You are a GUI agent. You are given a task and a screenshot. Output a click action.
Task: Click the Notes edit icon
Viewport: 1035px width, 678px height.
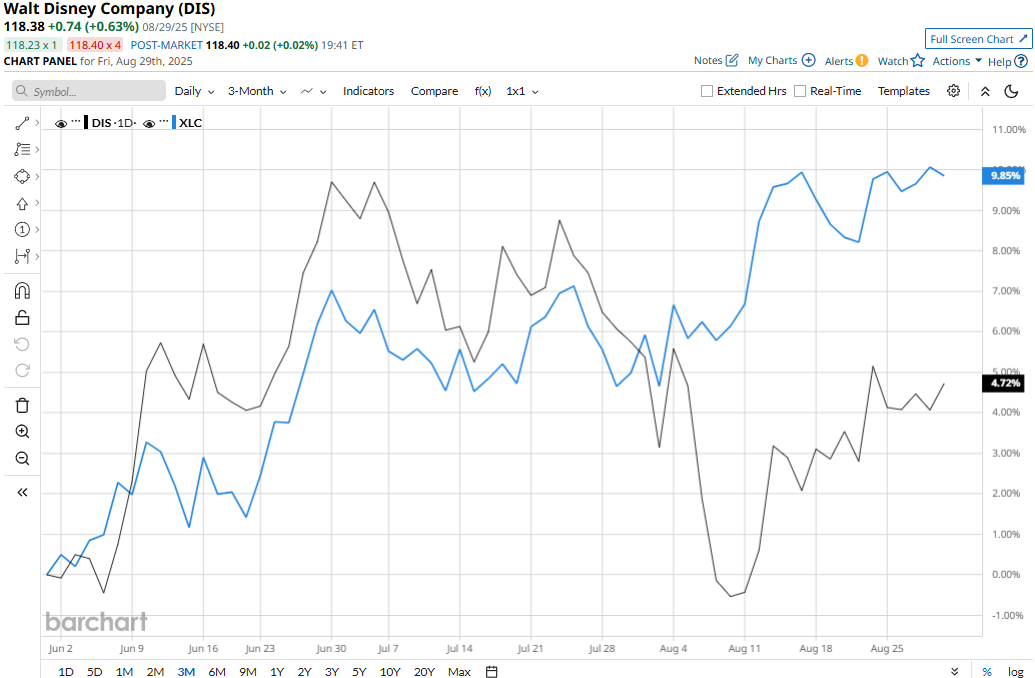(731, 60)
